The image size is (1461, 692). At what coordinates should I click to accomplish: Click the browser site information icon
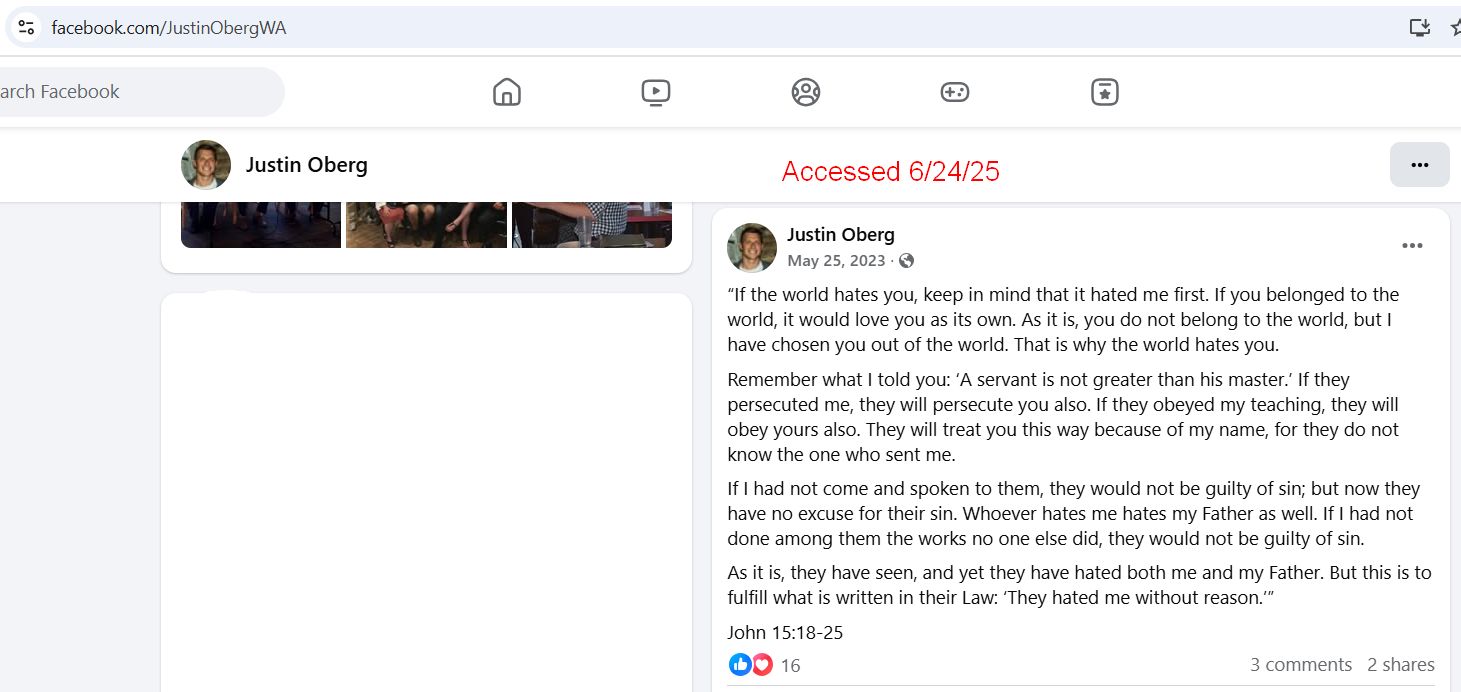coord(26,28)
